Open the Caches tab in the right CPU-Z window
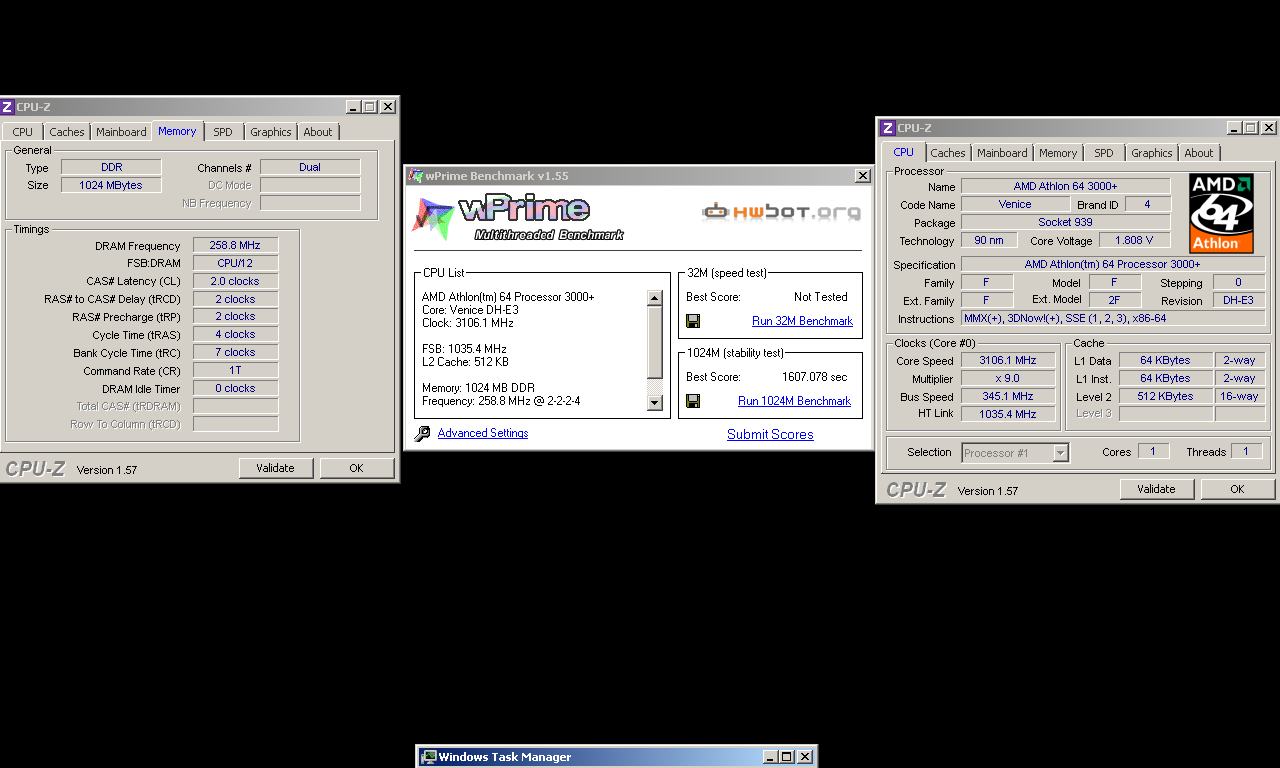Screen dimensions: 1280x768 point(948,153)
